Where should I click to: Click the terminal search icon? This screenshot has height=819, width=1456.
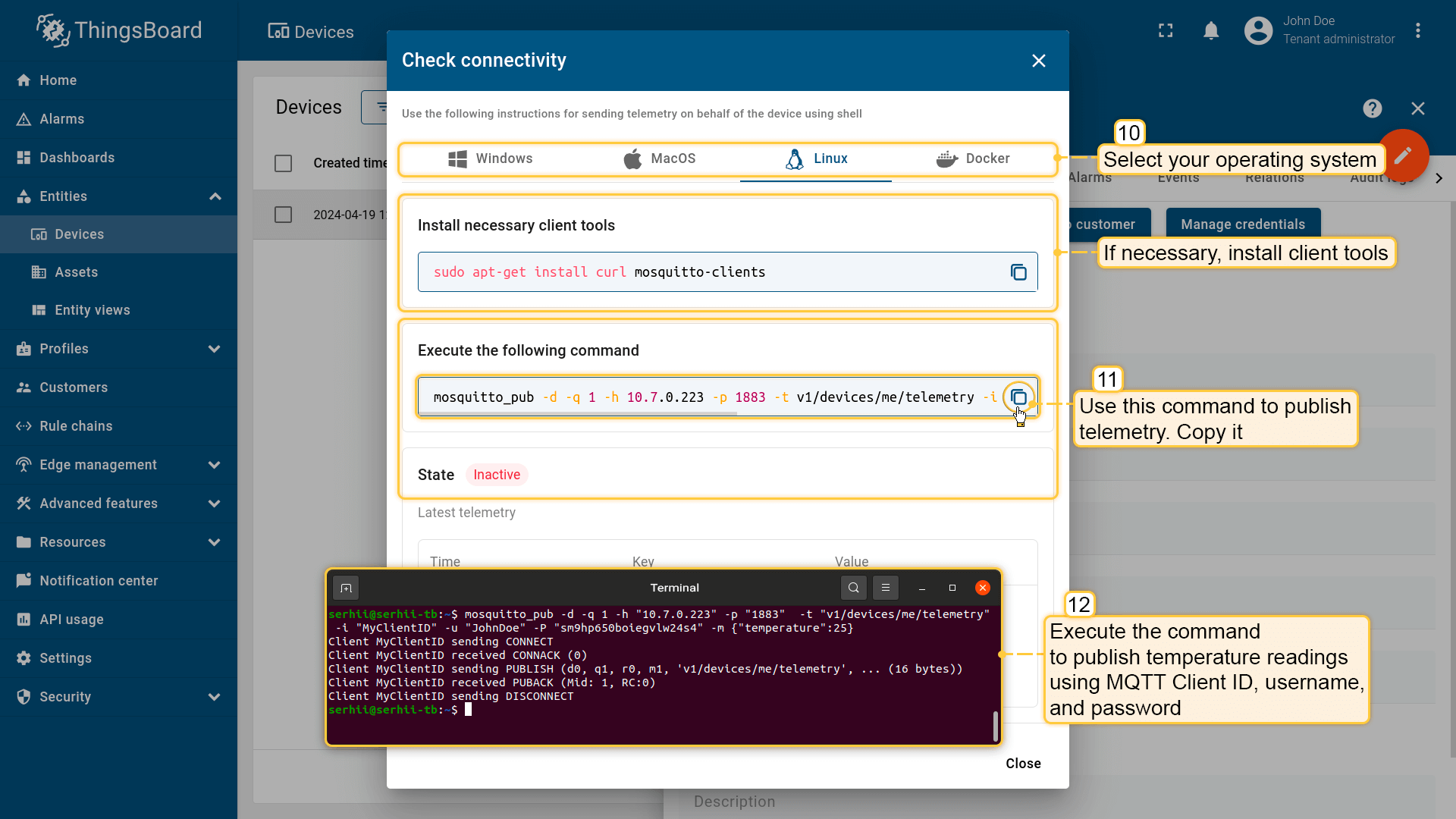coord(854,588)
